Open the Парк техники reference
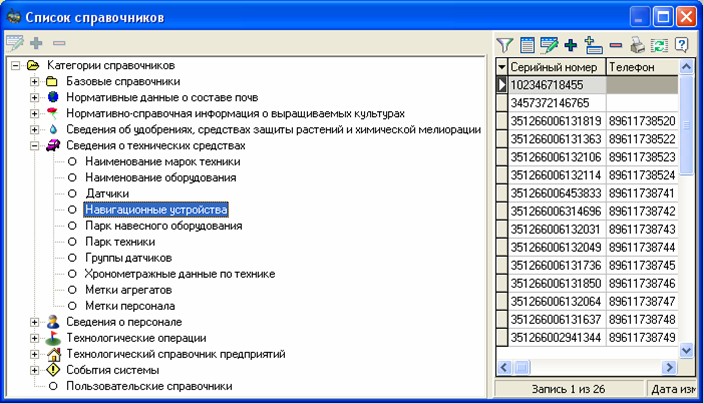This screenshot has height=404, width=704. 120,242
